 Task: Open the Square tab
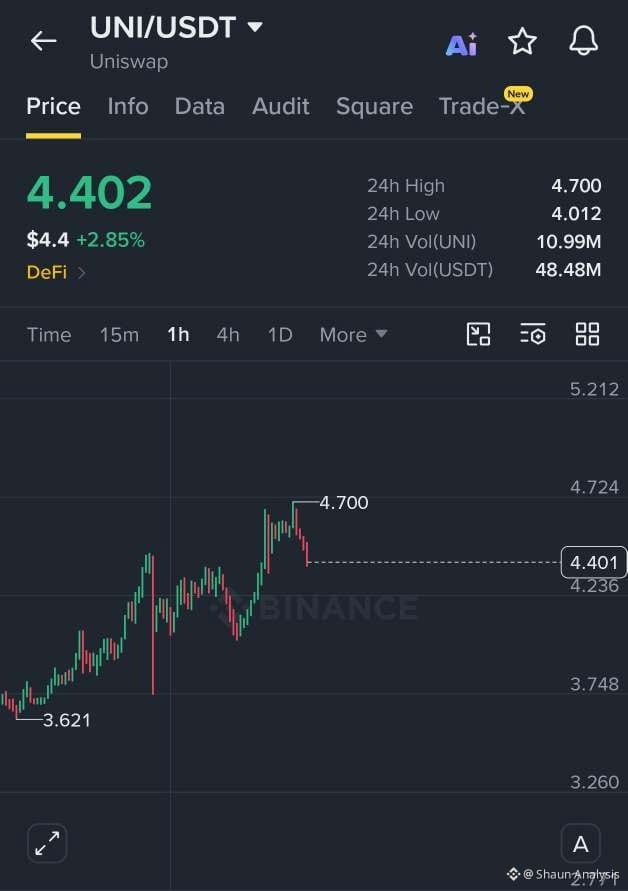tap(375, 107)
